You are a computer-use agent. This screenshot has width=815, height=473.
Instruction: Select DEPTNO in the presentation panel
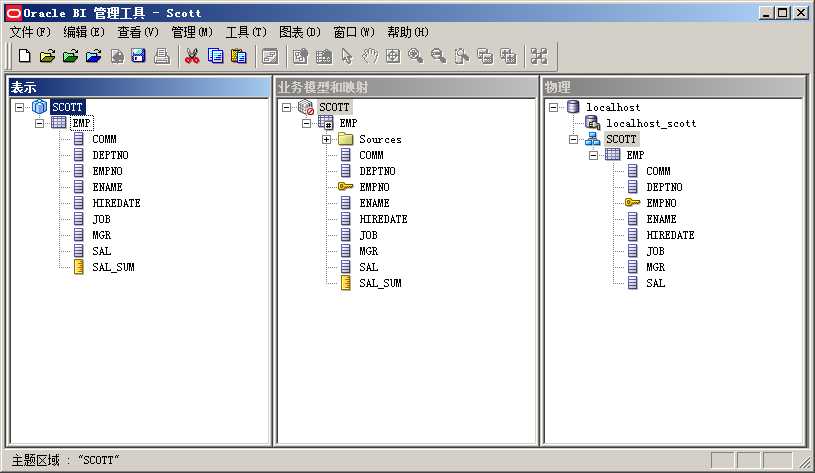point(110,155)
